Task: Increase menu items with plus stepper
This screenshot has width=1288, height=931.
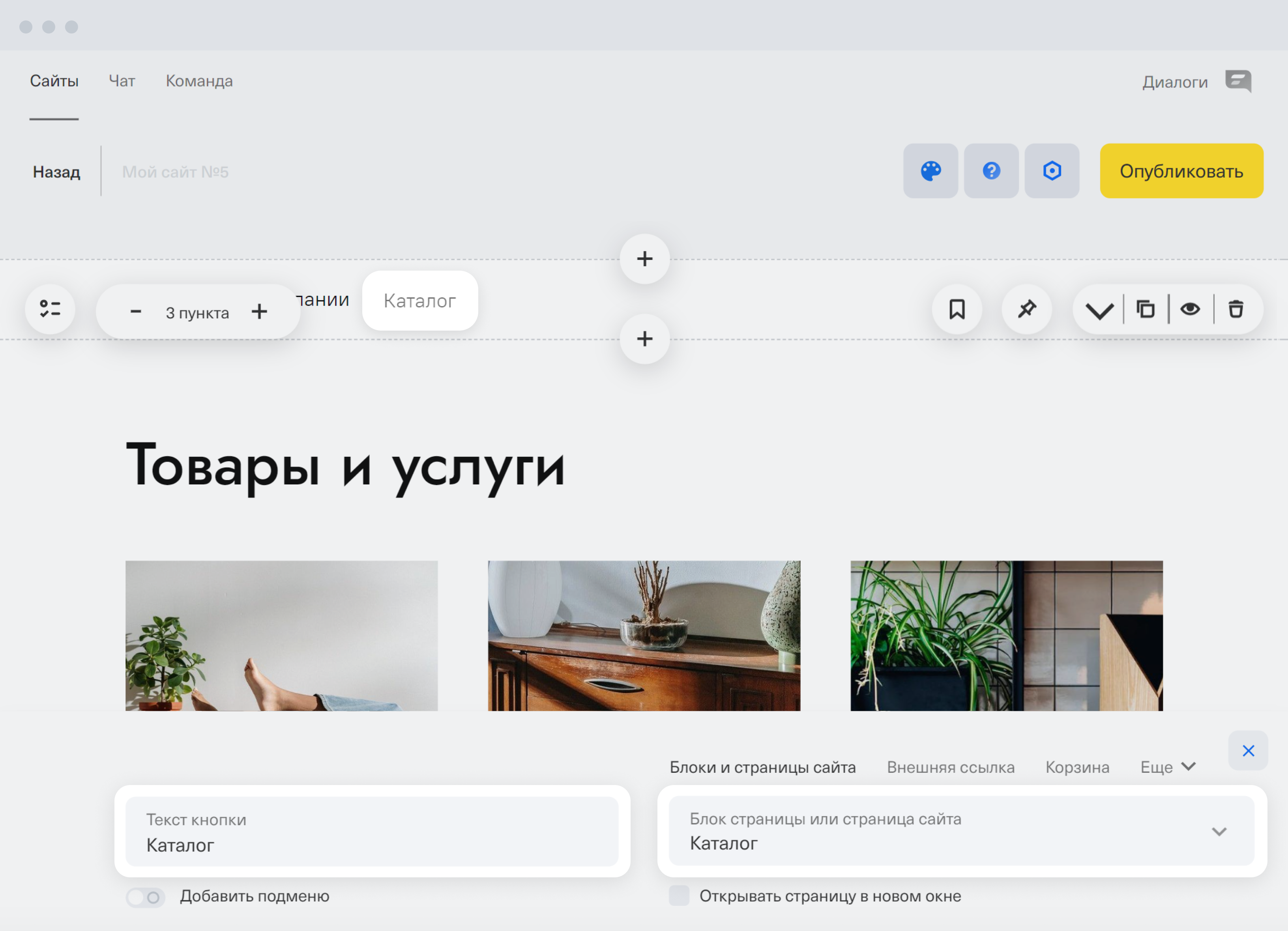Action: pos(260,312)
